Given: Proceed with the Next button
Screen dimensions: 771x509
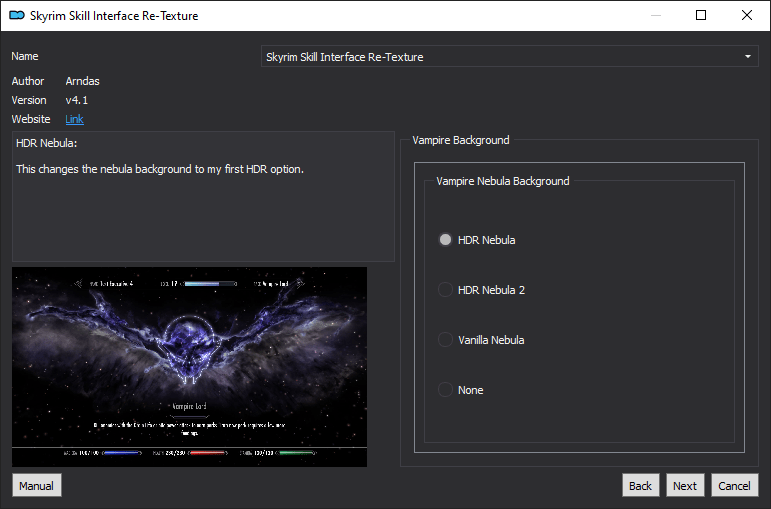Looking at the screenshot, I should (x=685, y=486).
